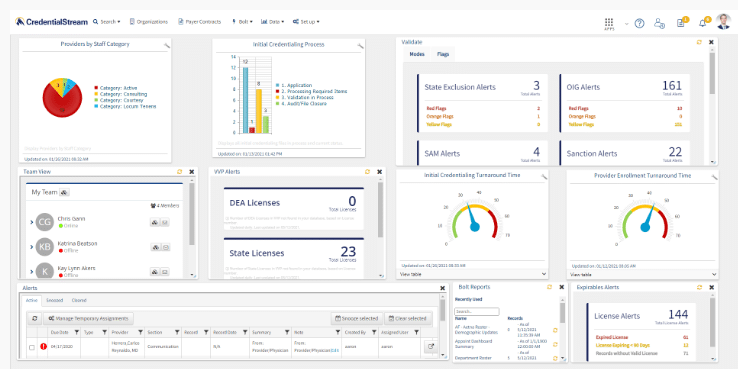Click Manage Temporary Assignments button
Screen dimensions: 738x369
89,318
